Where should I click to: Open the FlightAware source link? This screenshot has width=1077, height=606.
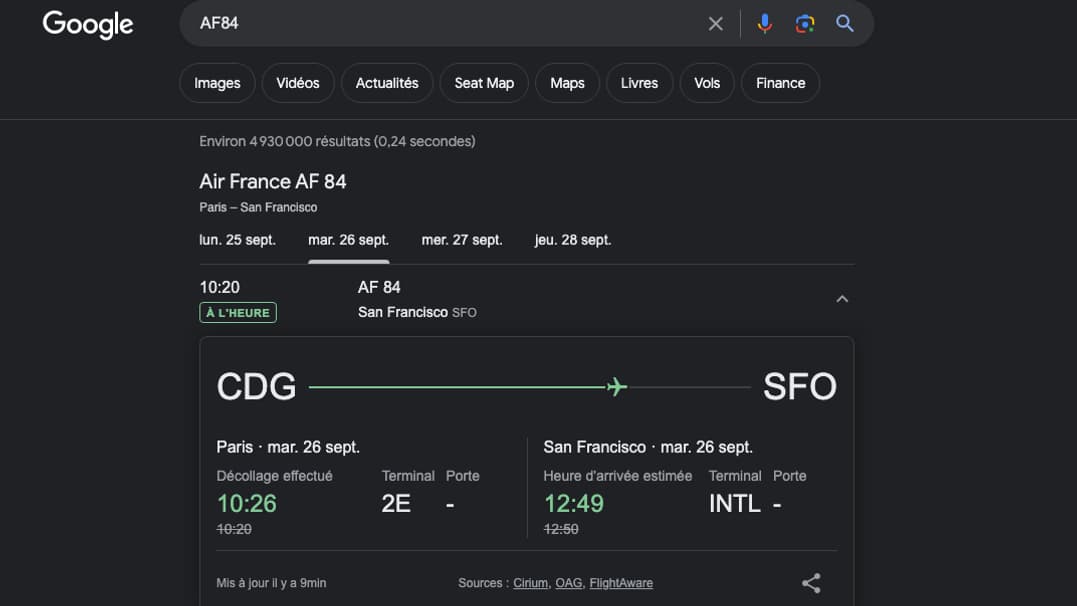coord(621,583)
